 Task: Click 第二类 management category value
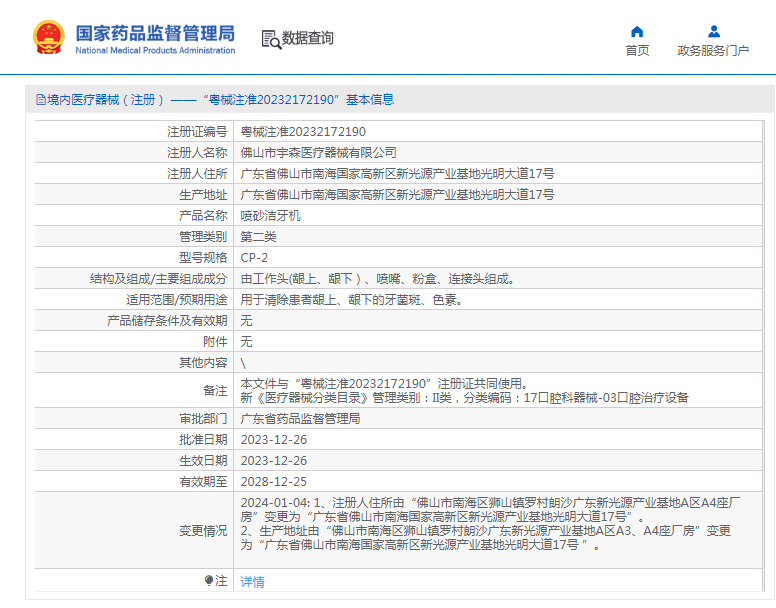258,237
